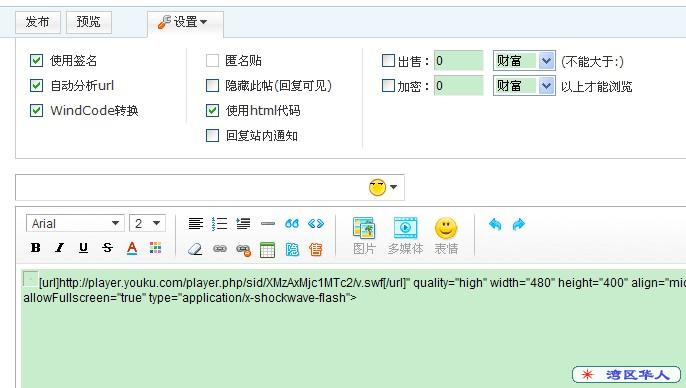686x388 pixels.
Task: Click the orange 售 sell-content icon
Action: coord(316,249)
